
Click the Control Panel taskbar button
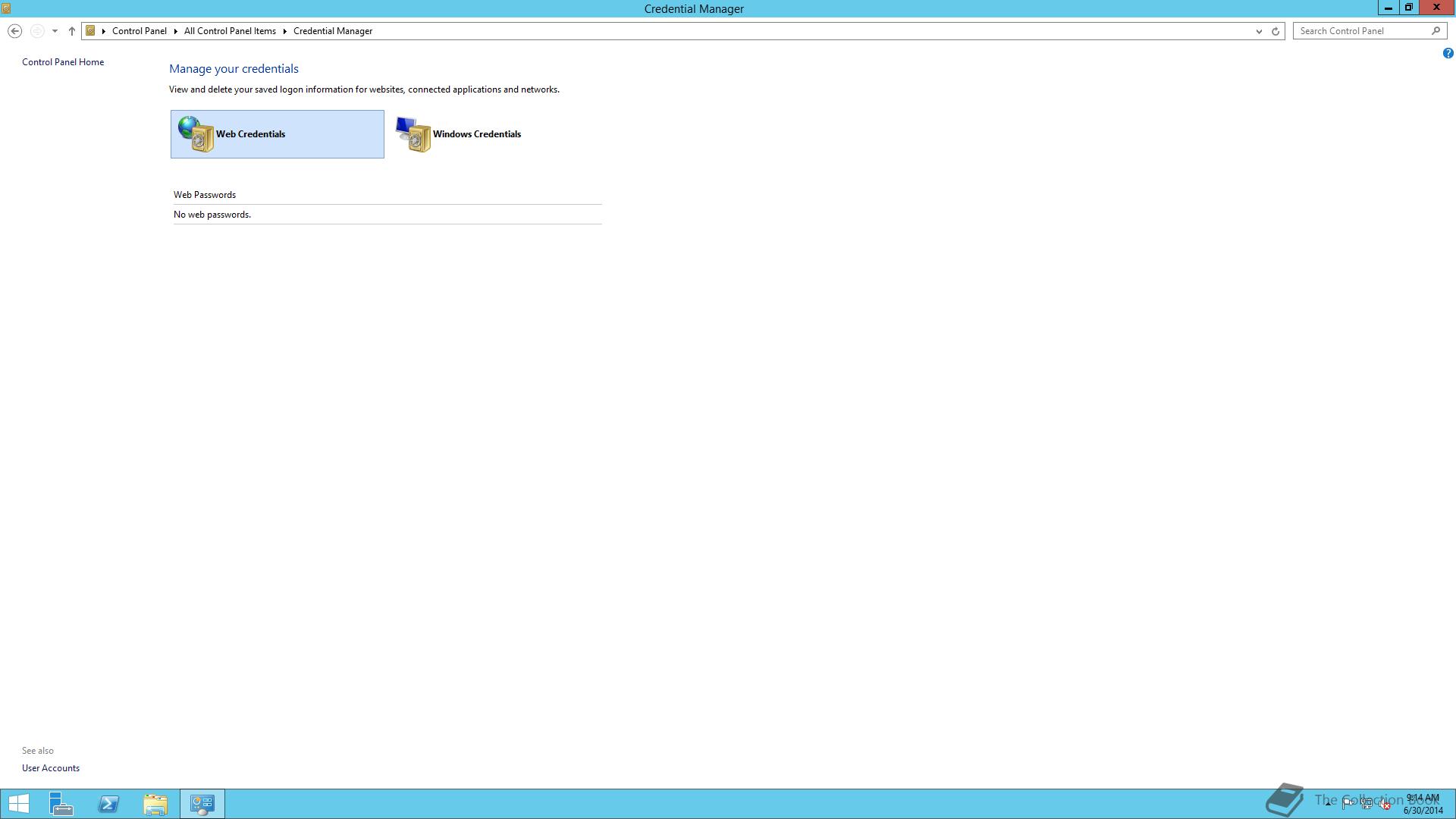pos(202,804)
